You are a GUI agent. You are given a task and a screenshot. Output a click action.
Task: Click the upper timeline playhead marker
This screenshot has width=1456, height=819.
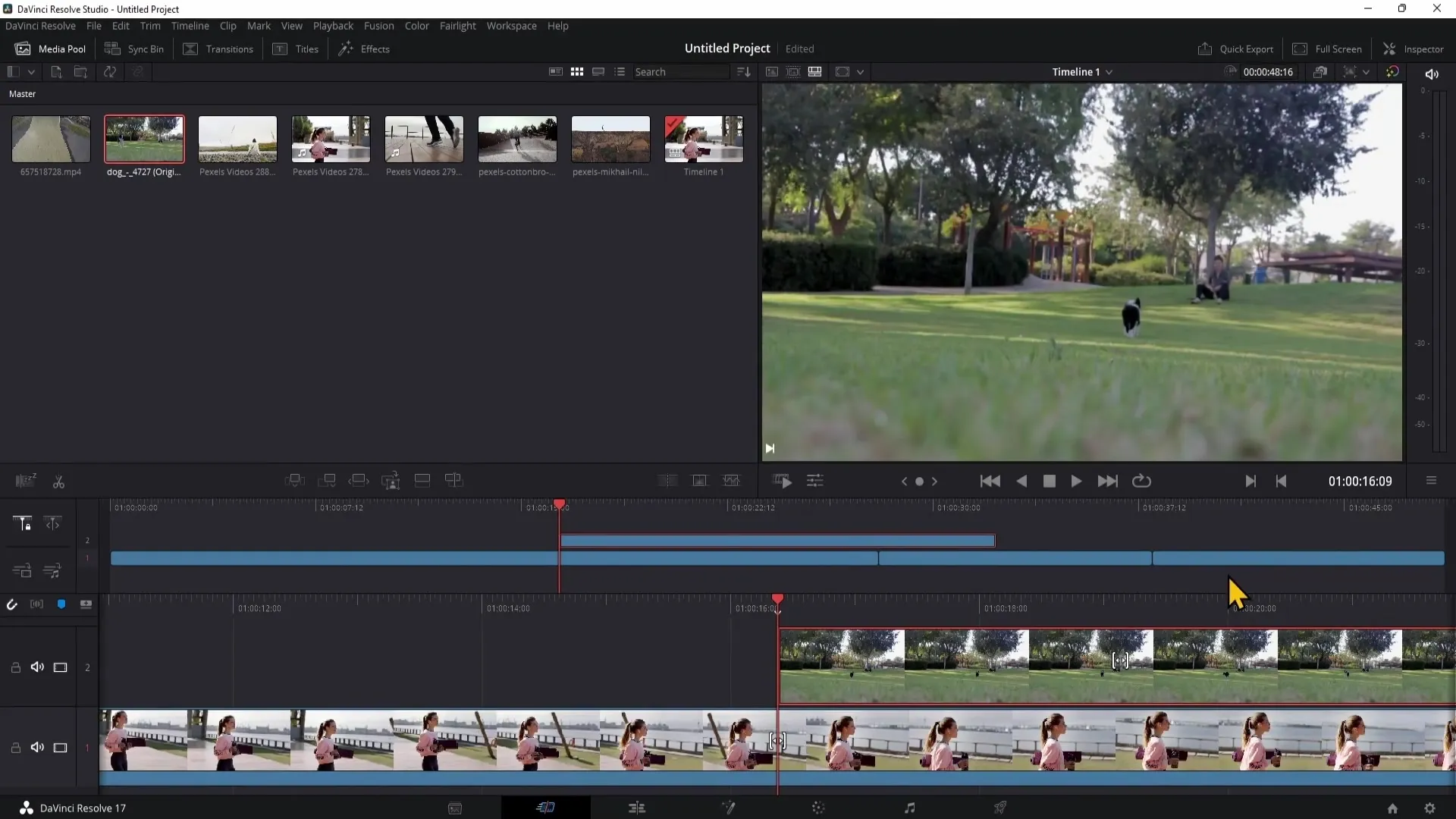coord(560,505)
